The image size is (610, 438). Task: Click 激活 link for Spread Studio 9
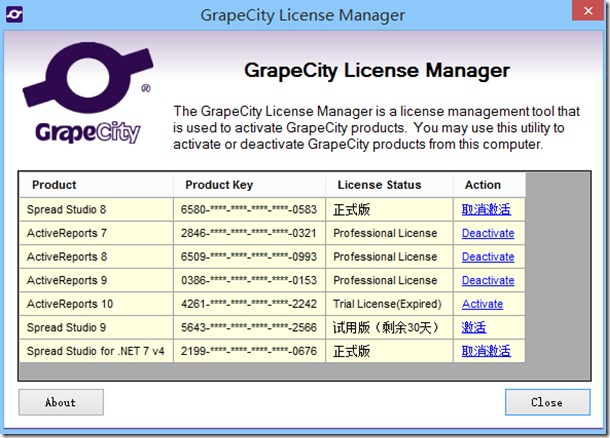click(x=473, y=328)
